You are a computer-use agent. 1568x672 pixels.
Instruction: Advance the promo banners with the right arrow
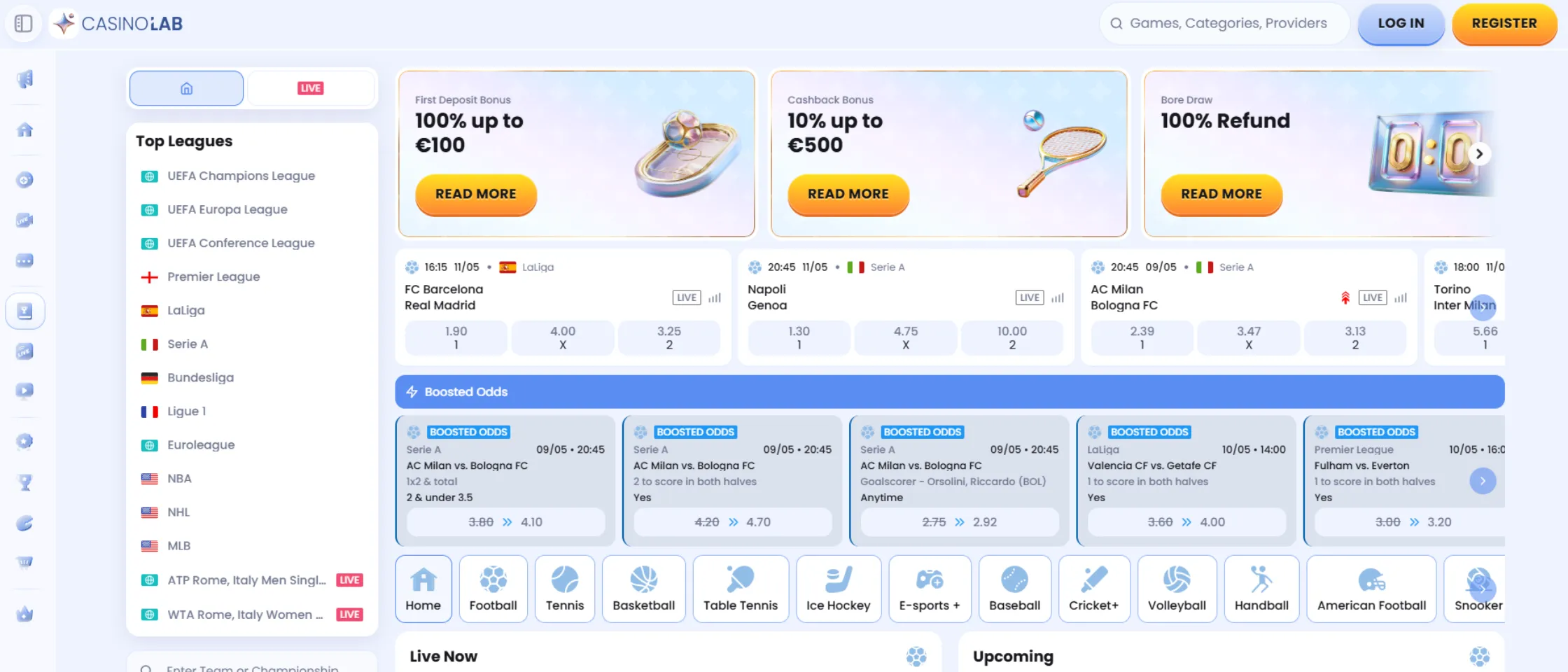pyautogui.click(x=1480, y=153)
